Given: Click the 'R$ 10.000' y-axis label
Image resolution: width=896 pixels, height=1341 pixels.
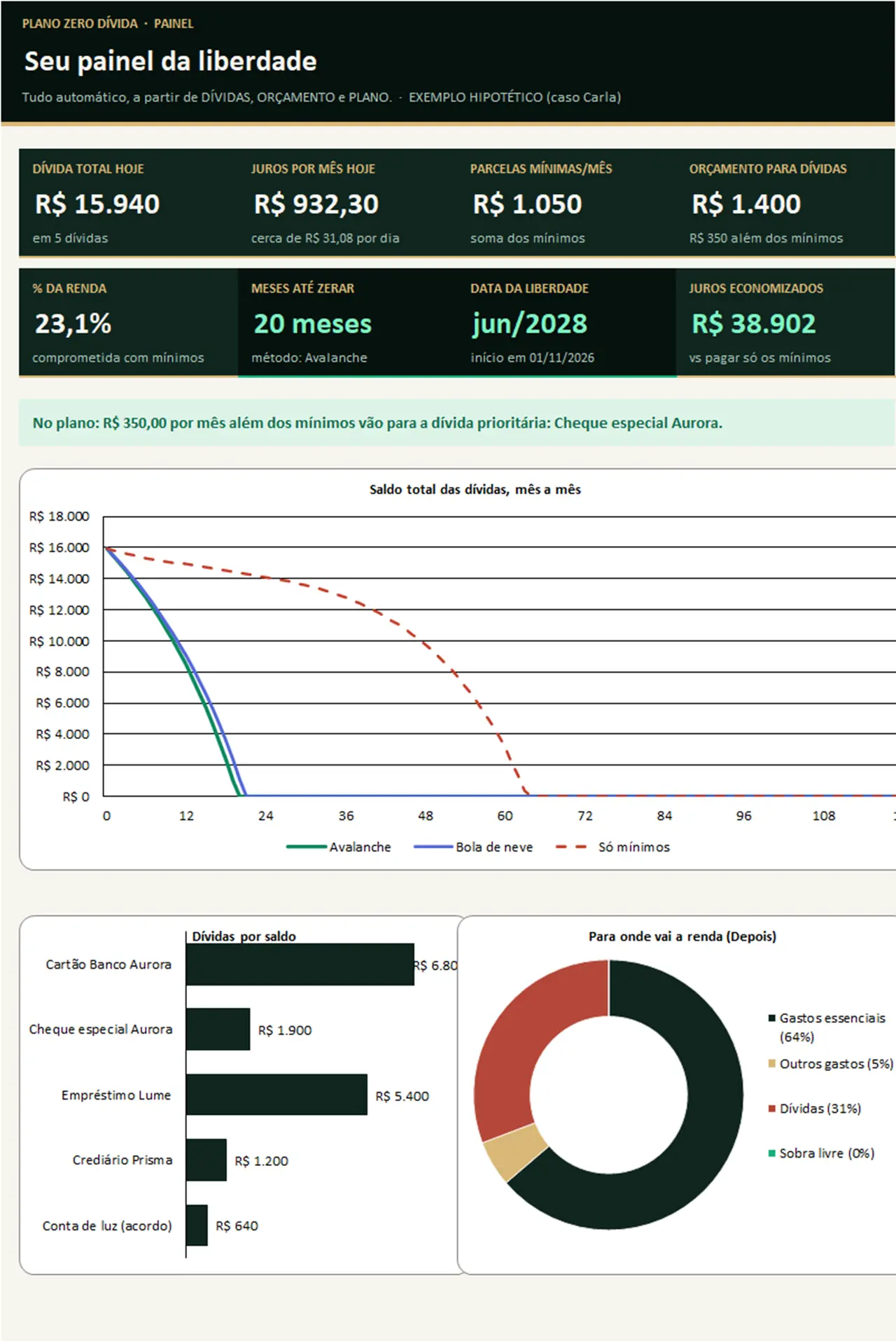Looking at the screenshot, I should click(x=59, y=641).
